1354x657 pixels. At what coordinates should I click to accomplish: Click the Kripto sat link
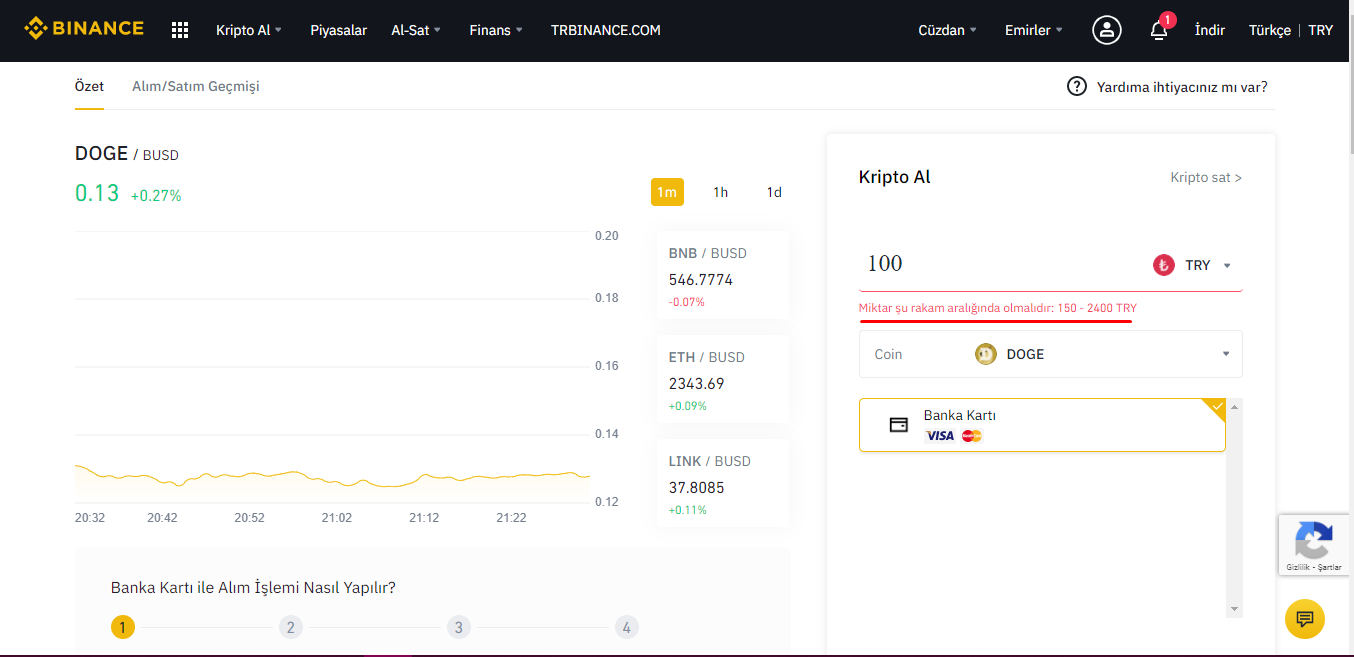click(1206, 177)
